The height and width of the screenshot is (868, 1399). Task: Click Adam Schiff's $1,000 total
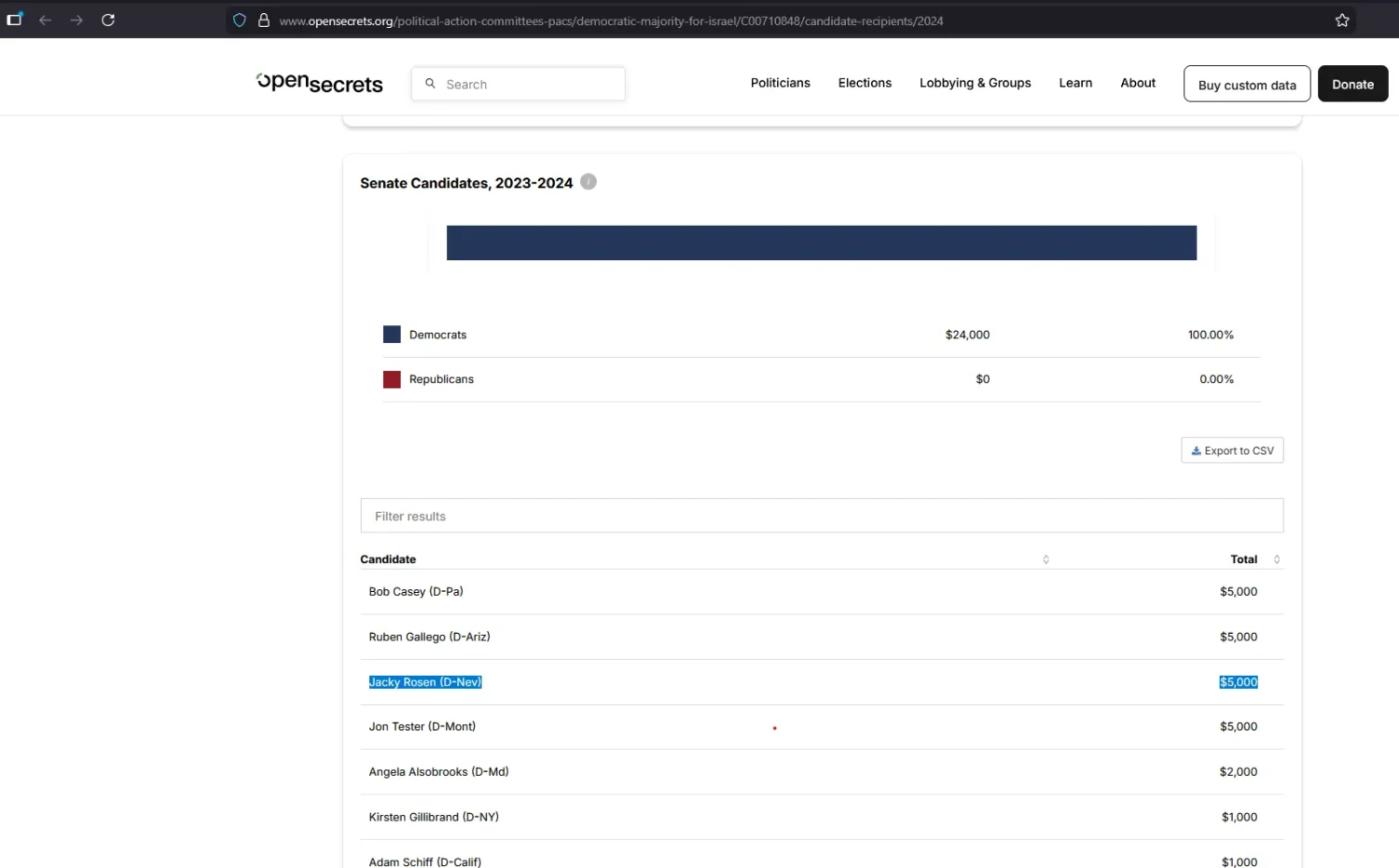[1240, 861]
